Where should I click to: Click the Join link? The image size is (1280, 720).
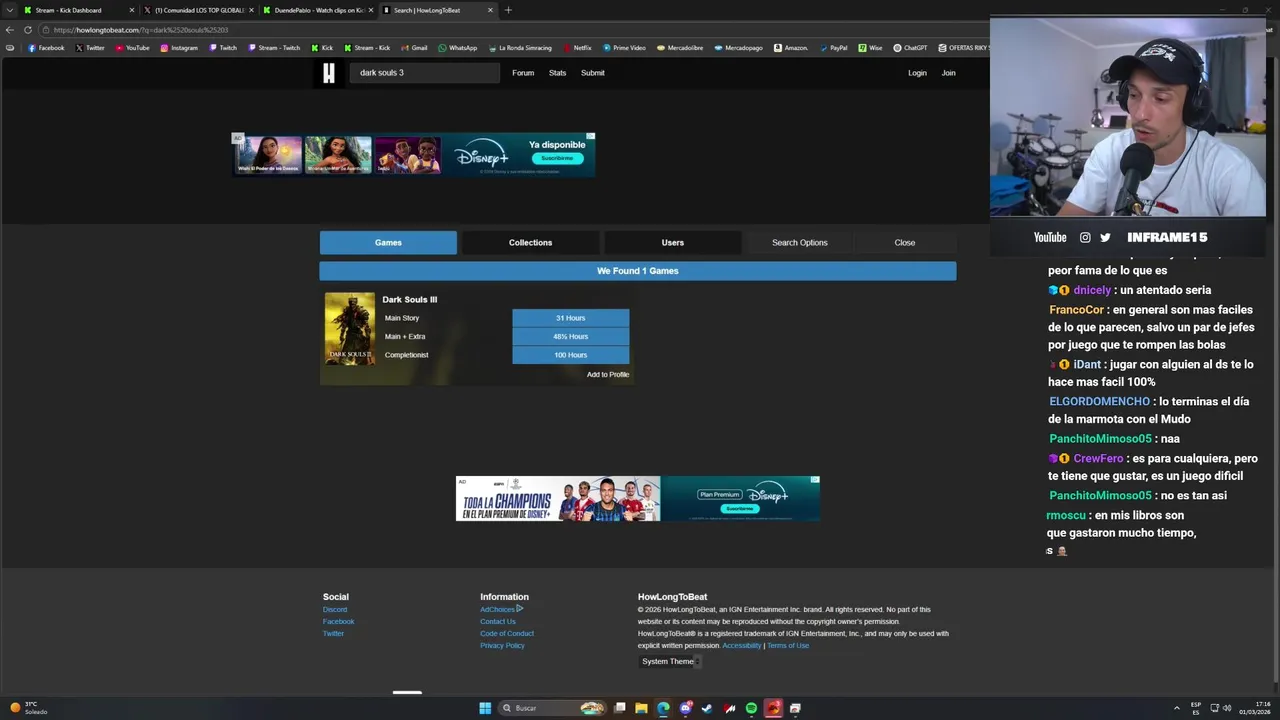coord(948,73)
